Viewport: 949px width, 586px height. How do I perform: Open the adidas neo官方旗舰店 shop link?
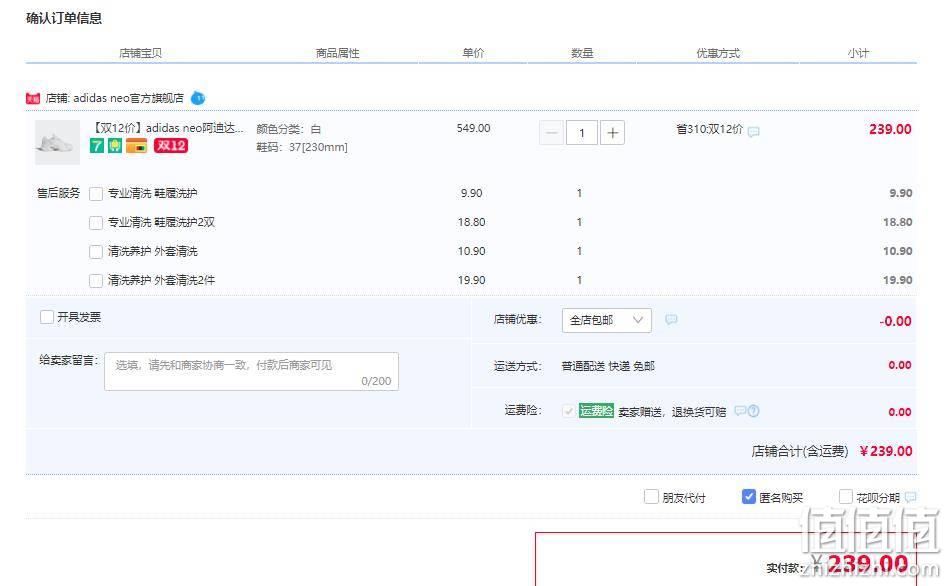click(128, 98)
